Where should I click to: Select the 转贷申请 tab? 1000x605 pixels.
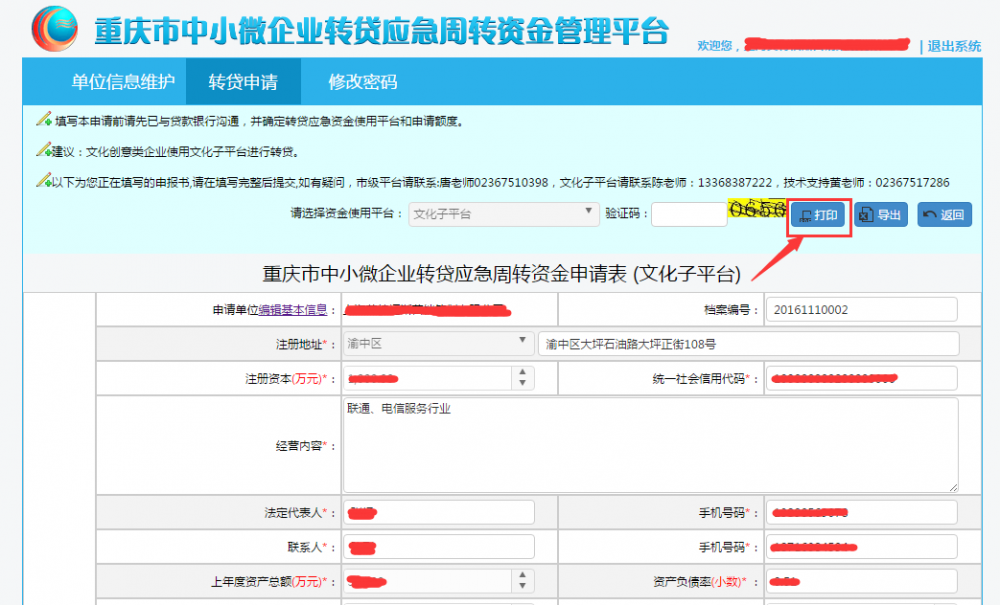(x=242, y=81)
